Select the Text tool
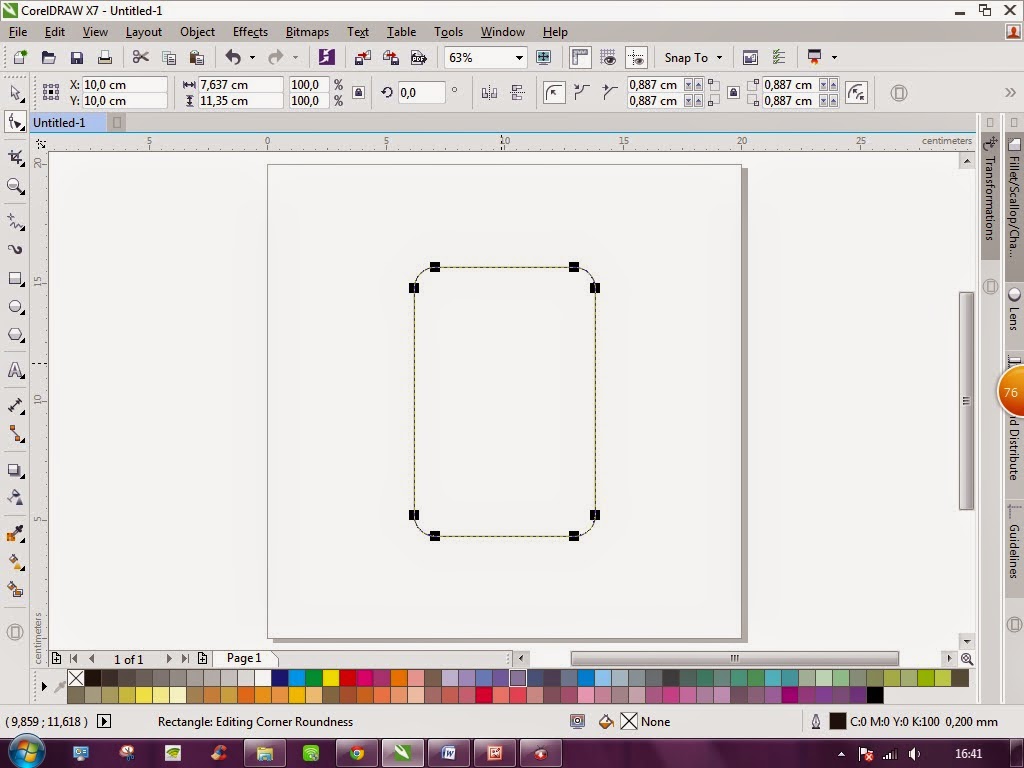This screenshot has height=768, width=1024. pyautogui.click(x=16, y=370)
